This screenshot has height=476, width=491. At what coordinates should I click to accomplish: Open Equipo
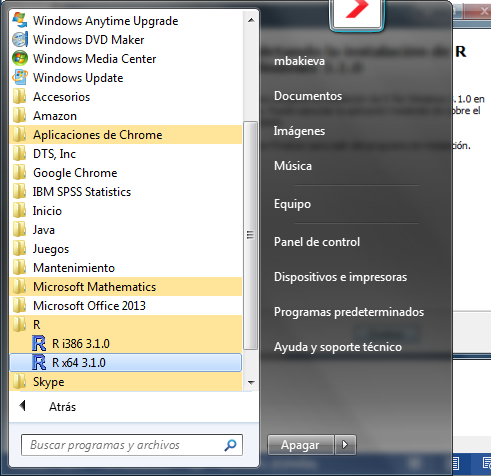pyautogui.click(x=292, y=204)
